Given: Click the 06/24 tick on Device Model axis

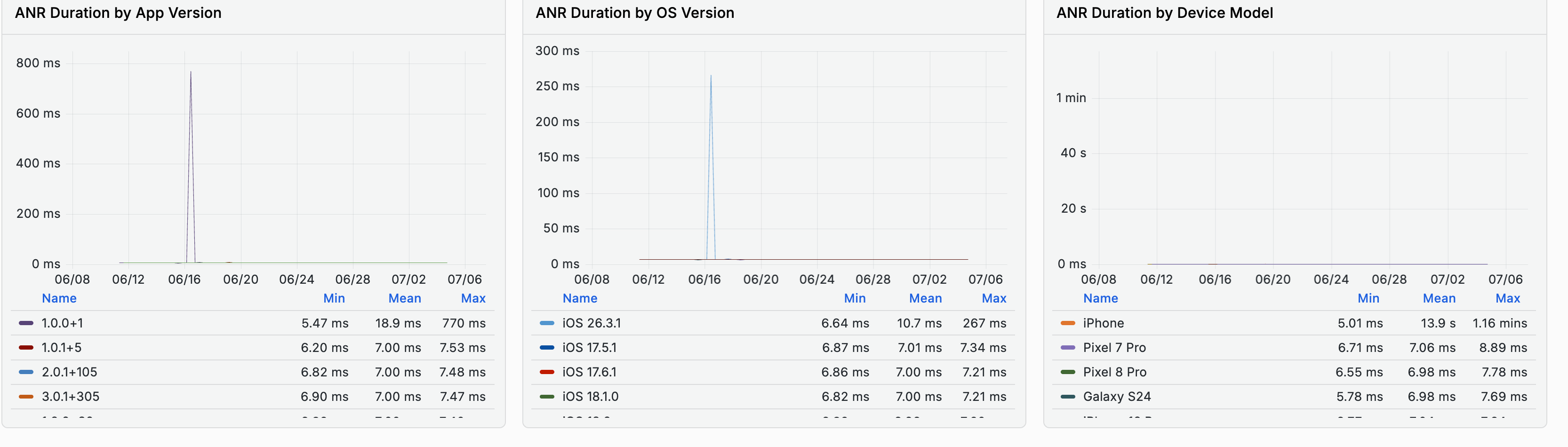Looking at the screenshot, I should point(1331,279).
